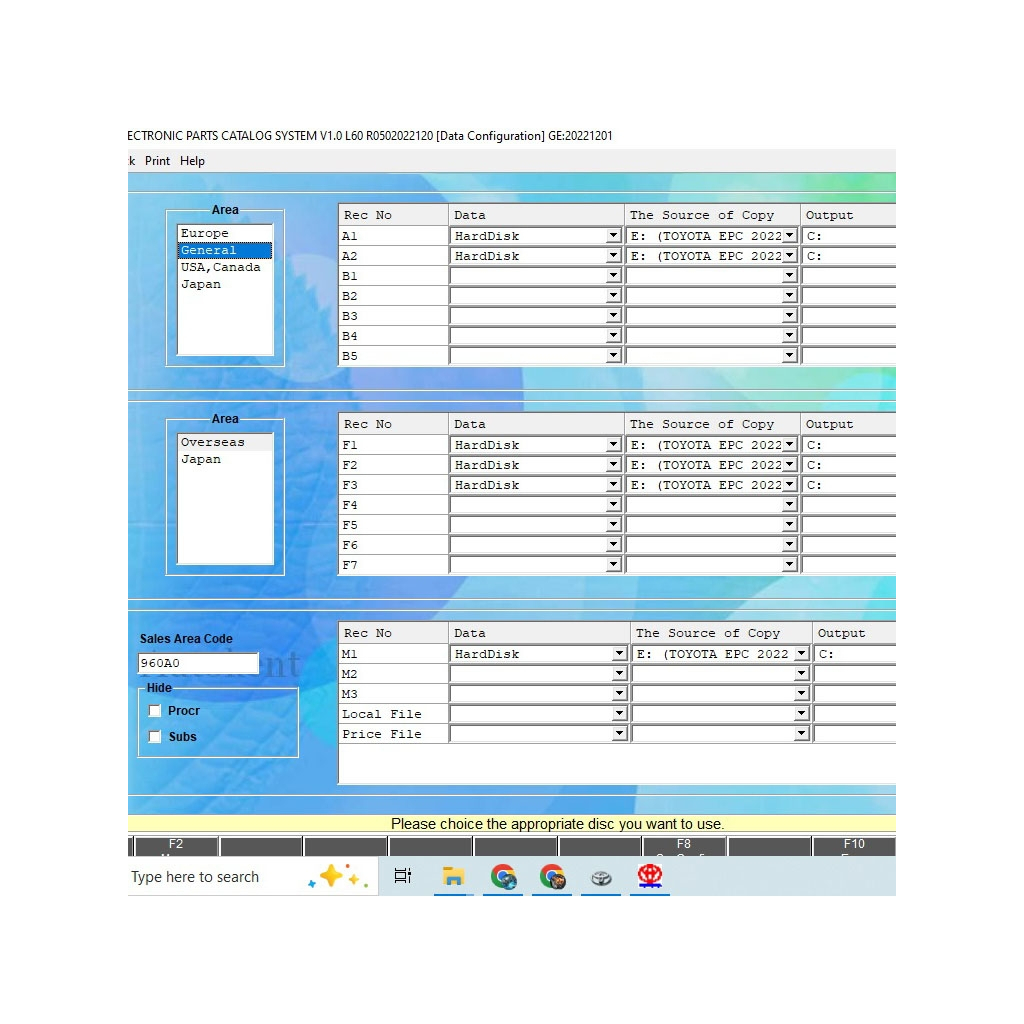Tick the Subs hide checkbox
Image resolution: width=1024 pixels, height=1024 pixels.
[155, 737]
